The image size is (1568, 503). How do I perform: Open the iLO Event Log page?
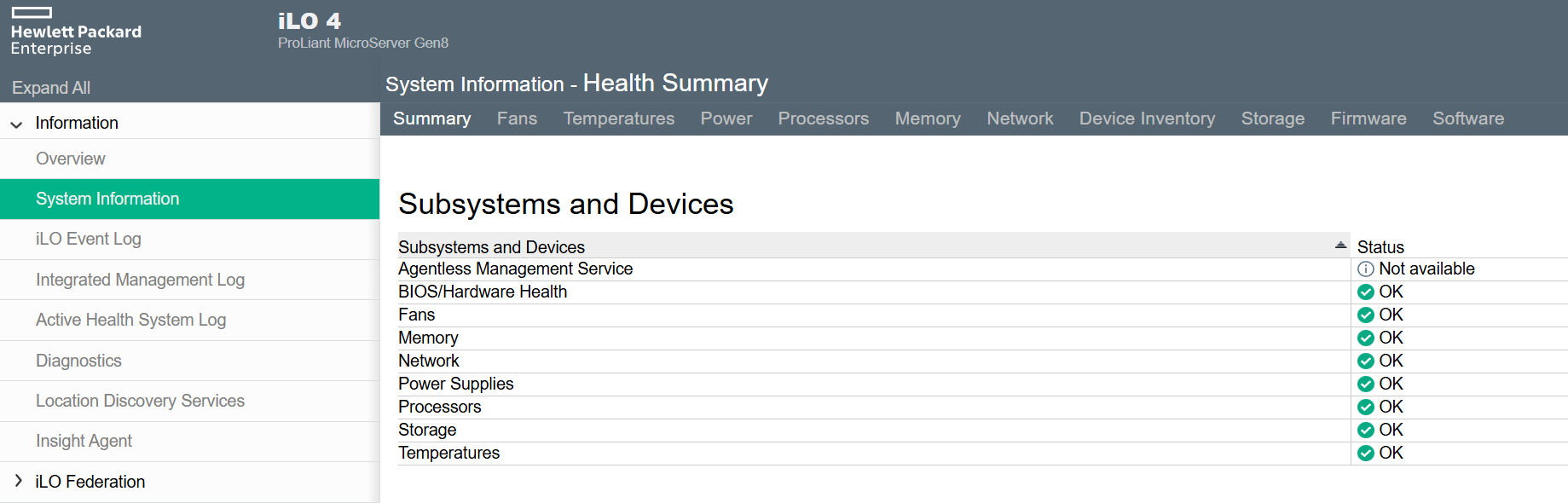(x=89, y=240)
